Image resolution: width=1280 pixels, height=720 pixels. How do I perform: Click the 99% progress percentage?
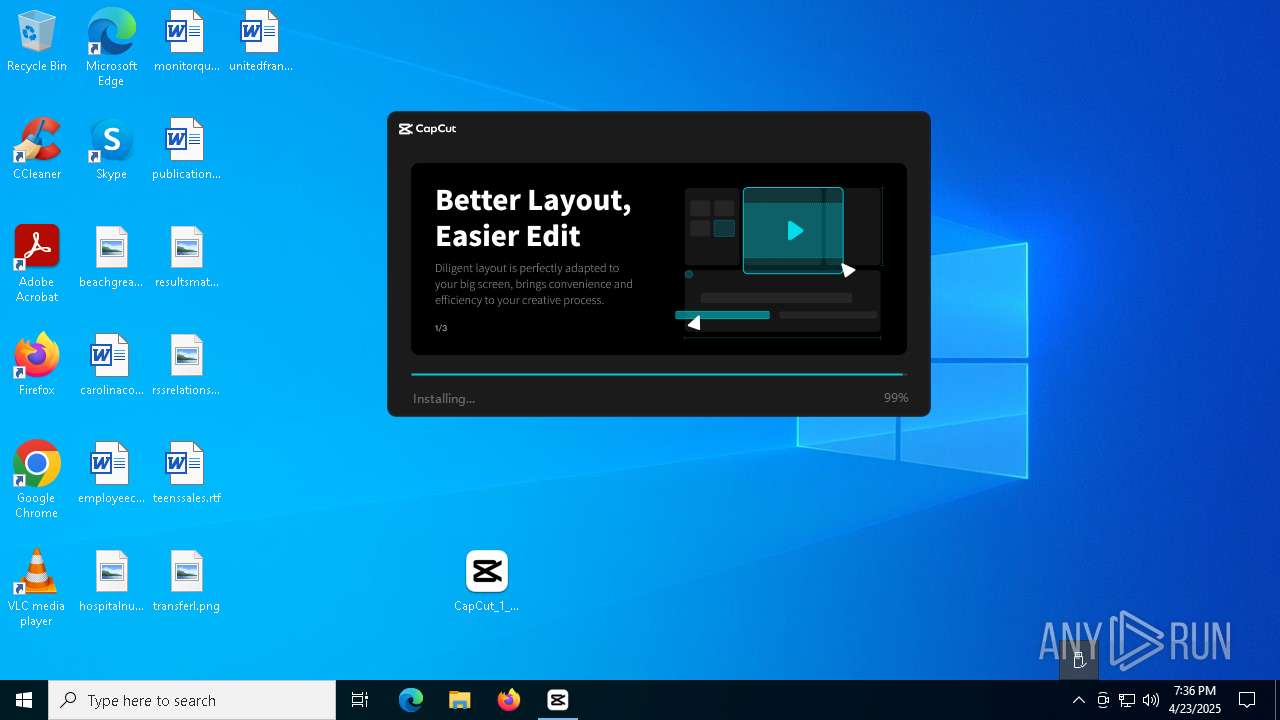896,398
